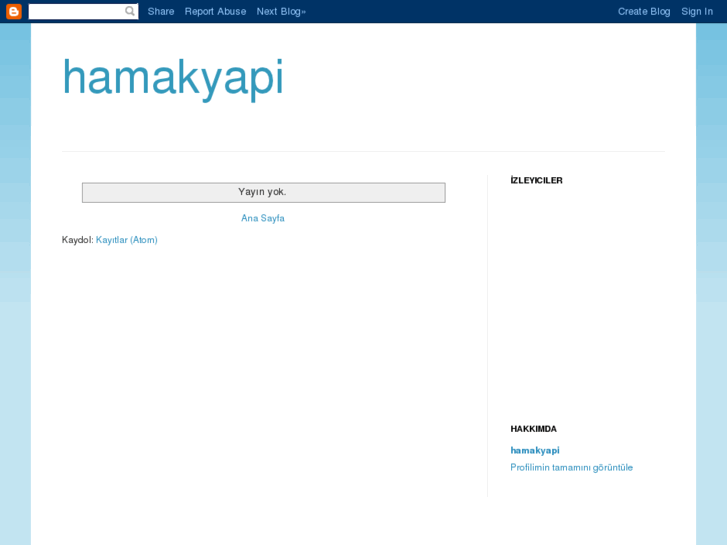This screenshot has width=727, height=545.
Task: Click the magnifier icon in search box
Action: click(130, 11)
